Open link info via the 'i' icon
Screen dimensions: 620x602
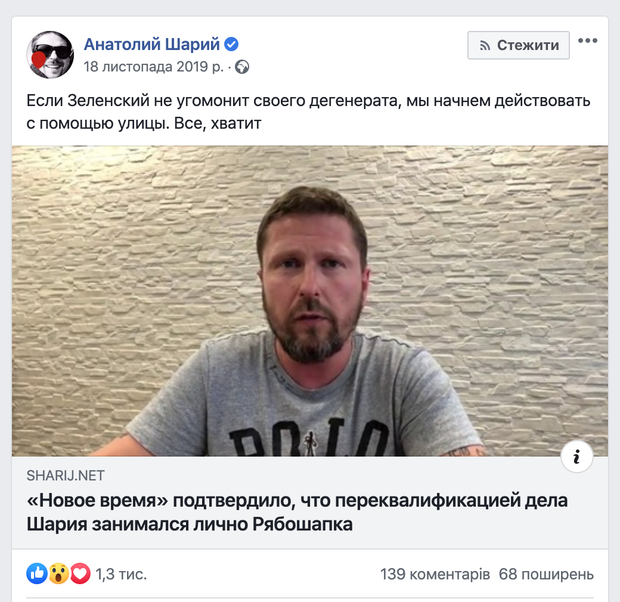pyautogui.click(x=577, y=456)
